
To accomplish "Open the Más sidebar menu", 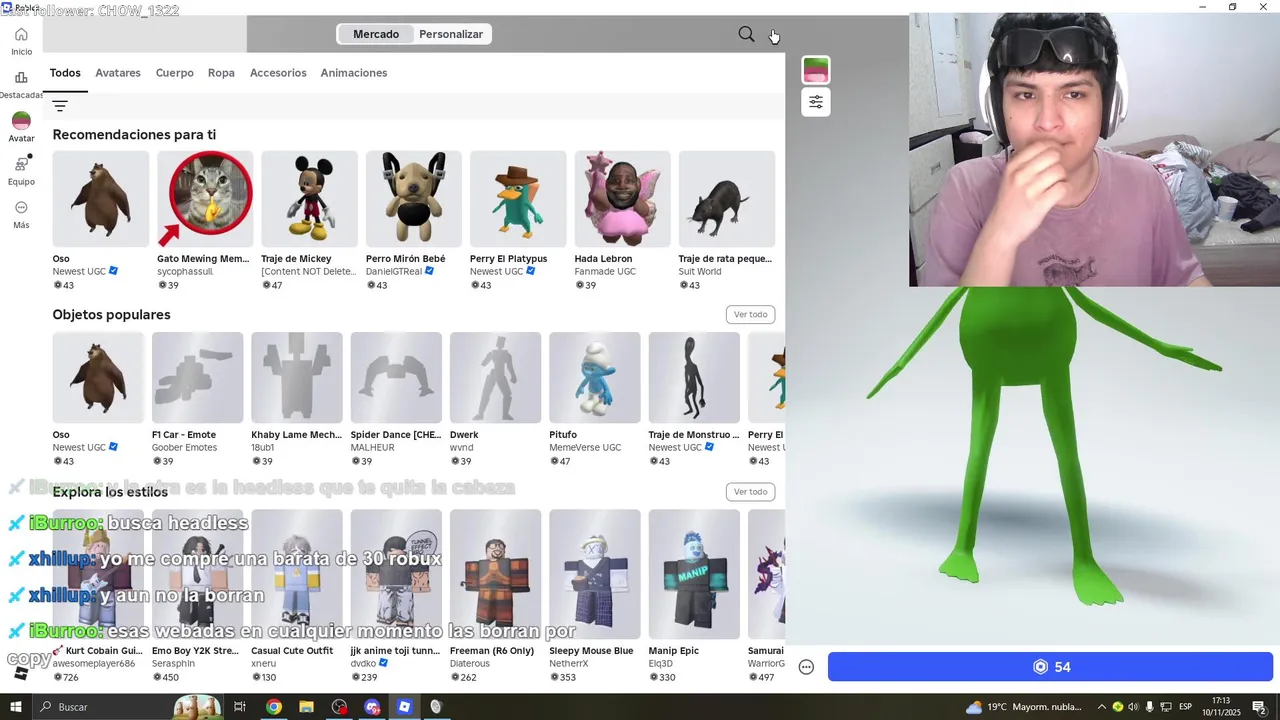I will tap(21, 214).
